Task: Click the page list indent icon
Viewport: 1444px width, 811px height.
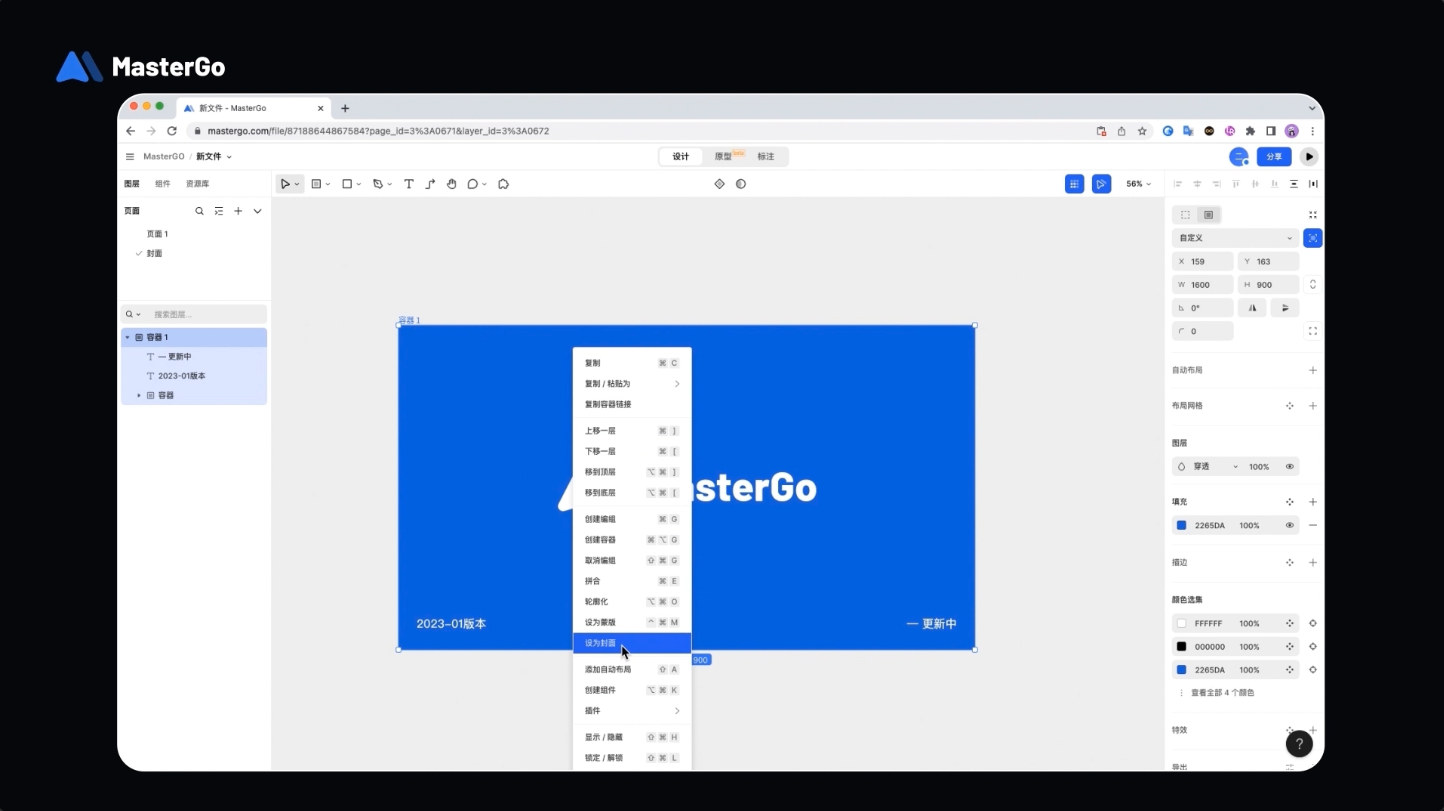Action: pos(219,211)
